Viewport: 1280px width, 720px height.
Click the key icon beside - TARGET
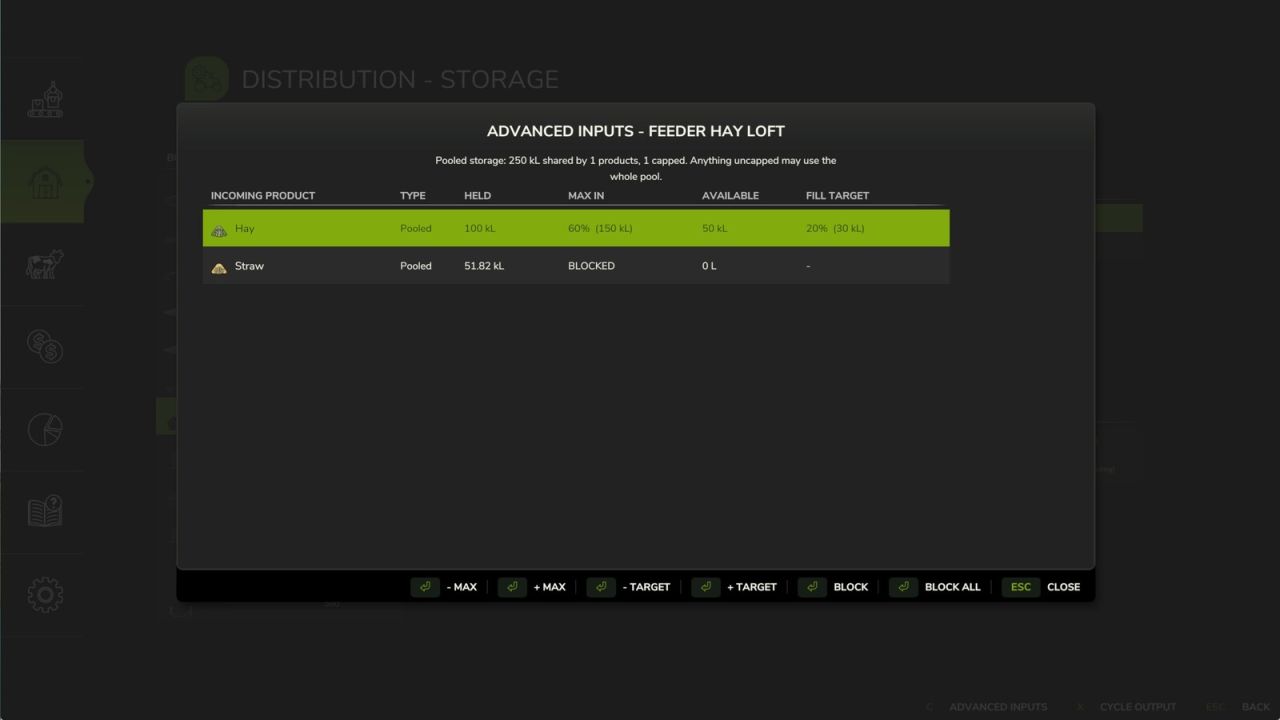tap(601, 587)
